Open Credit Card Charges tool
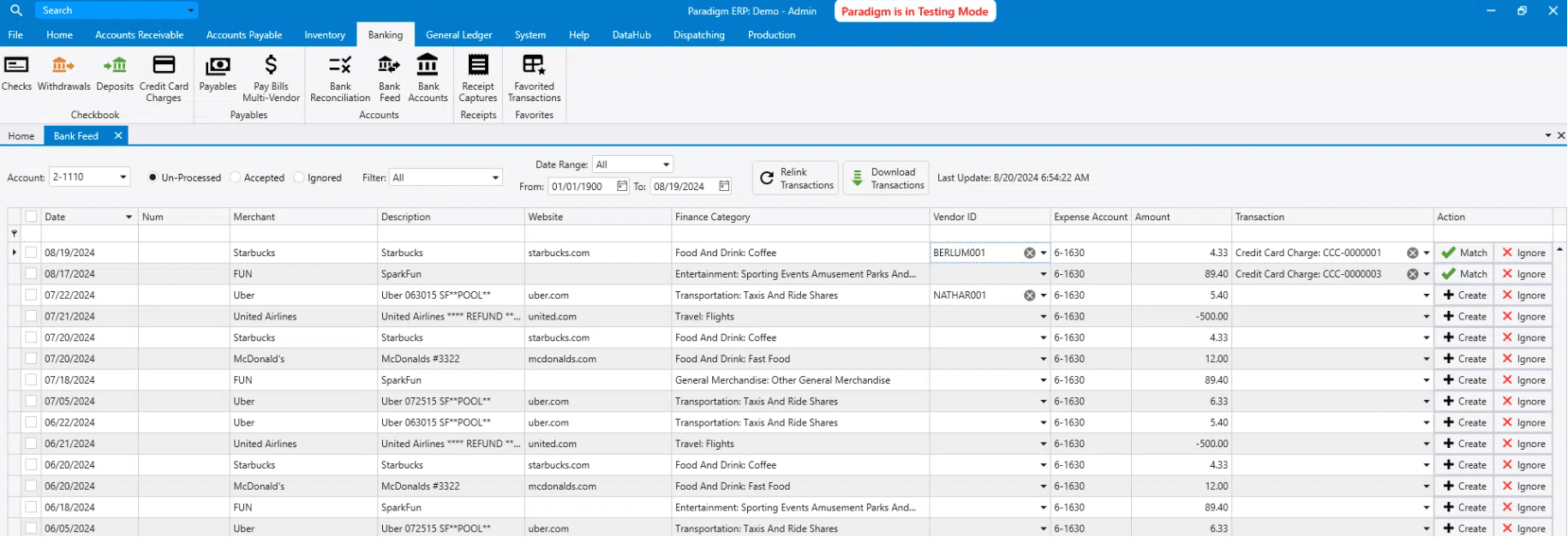 coord(164,78)
